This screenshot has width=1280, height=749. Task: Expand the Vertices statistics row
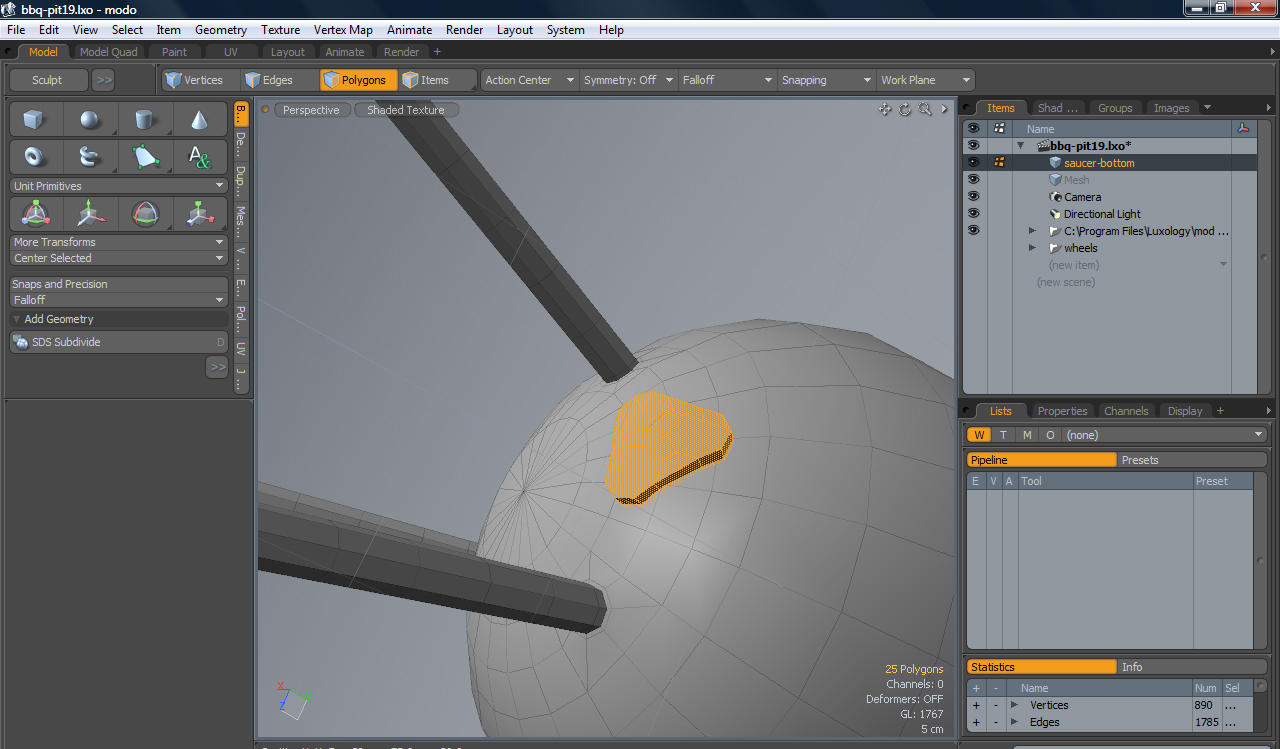(x=1014, y=705)
